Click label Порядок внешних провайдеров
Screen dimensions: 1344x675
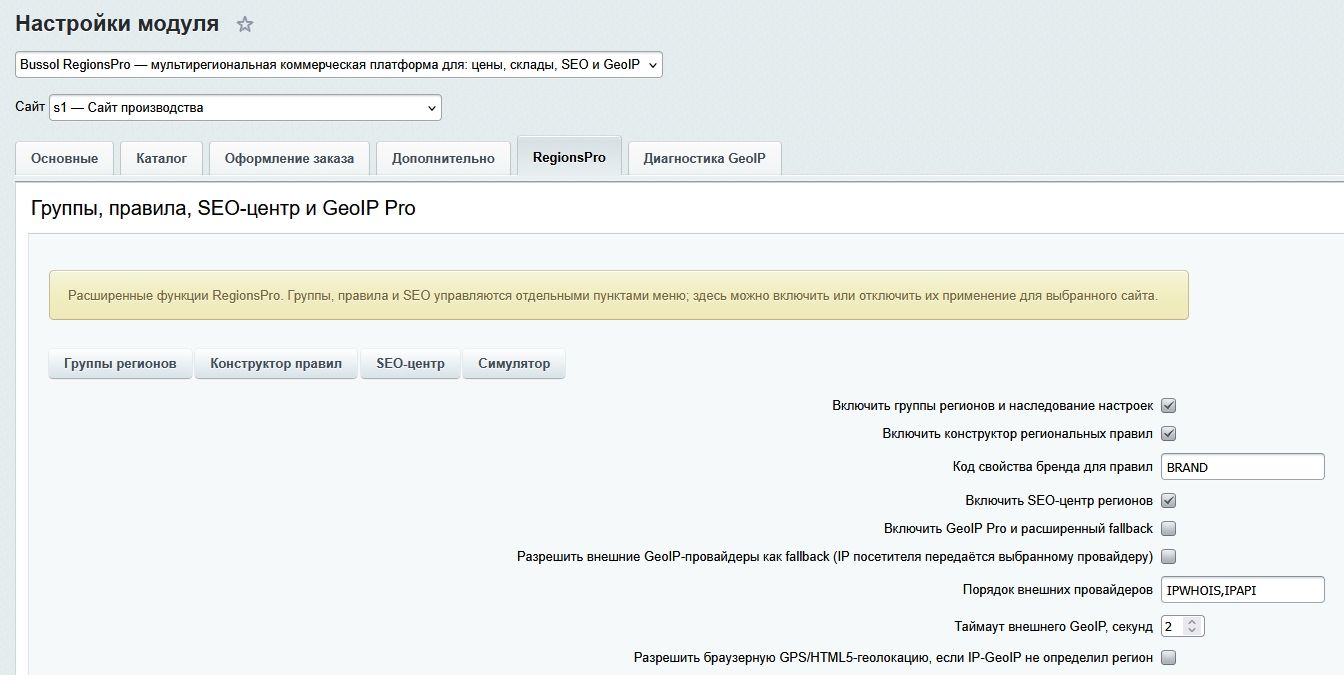[1058, 590]
